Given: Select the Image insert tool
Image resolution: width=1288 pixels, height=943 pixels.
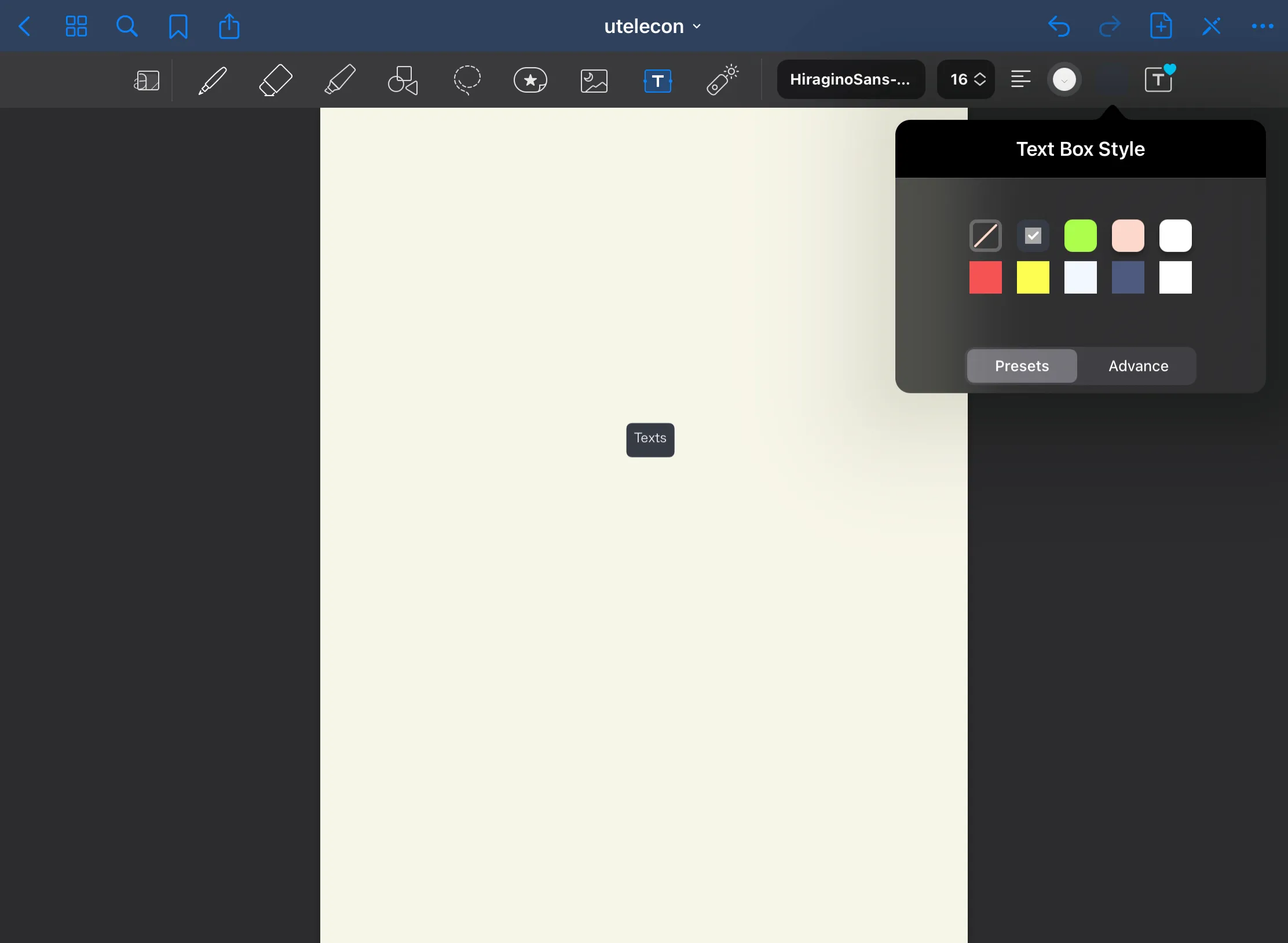Looking at the screenshot, I should tap(594, 80).
